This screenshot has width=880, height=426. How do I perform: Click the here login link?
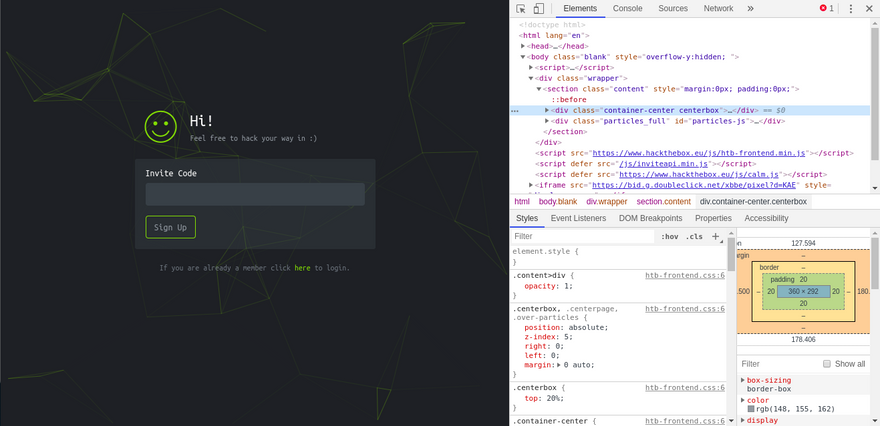302,268
